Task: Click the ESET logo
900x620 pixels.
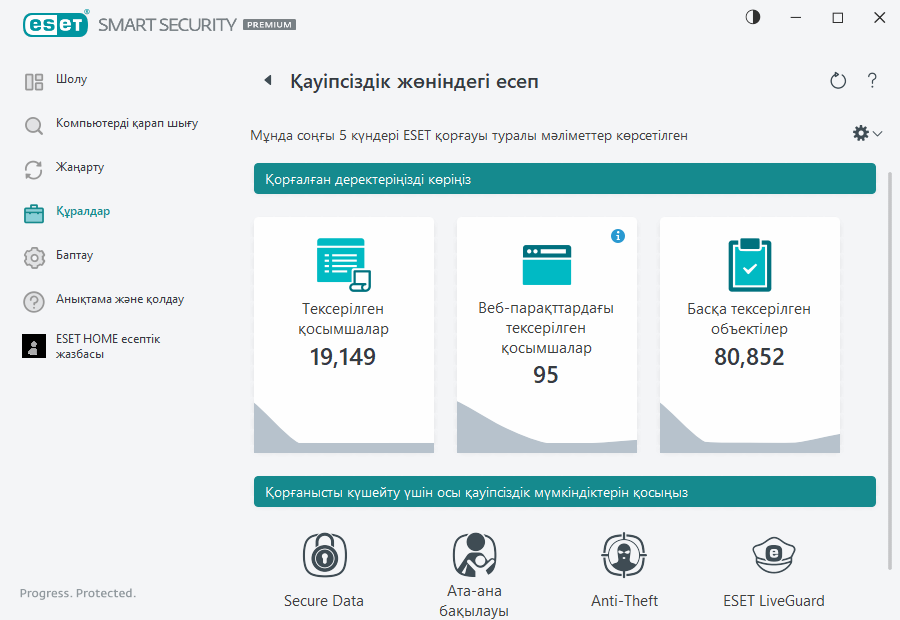Action: [x=55, y=24]
